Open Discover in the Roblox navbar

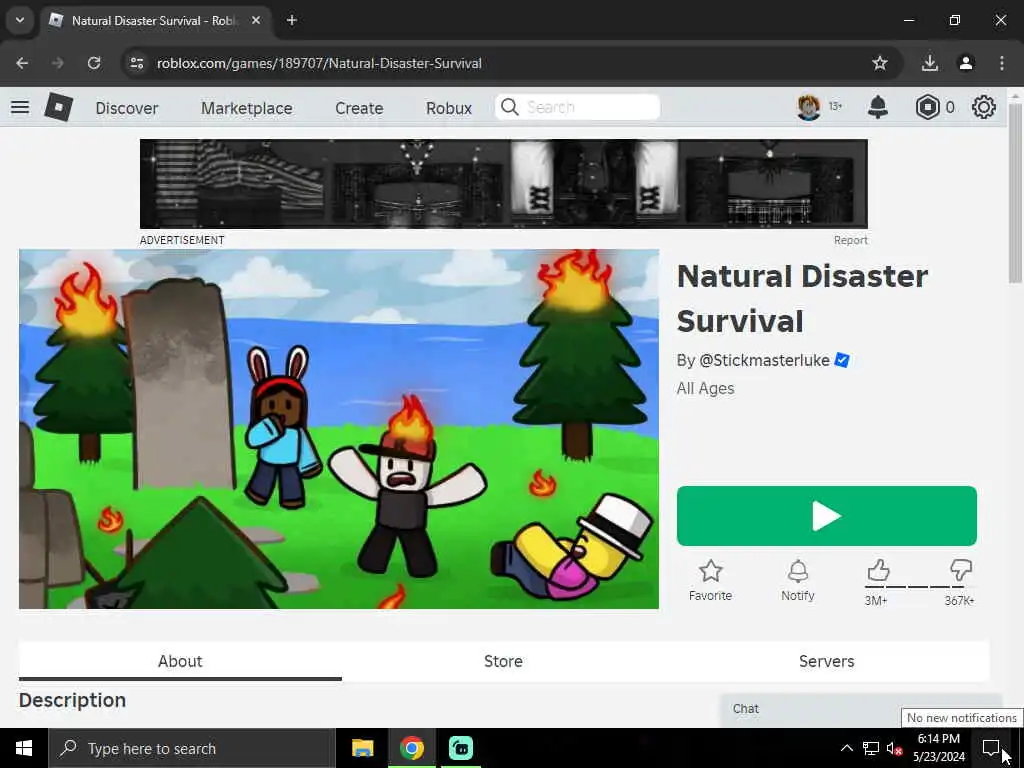click(127, 108)
